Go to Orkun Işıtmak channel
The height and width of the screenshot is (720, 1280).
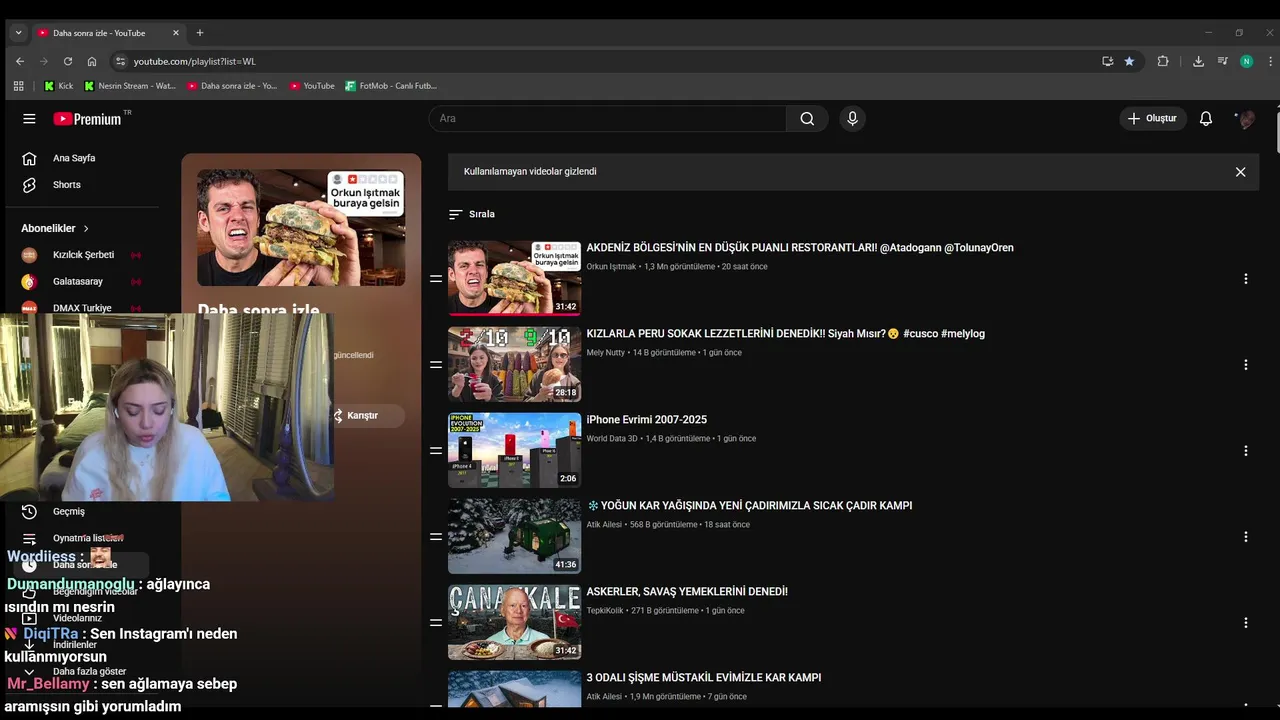pyautogui.click(x=611, y=267)
